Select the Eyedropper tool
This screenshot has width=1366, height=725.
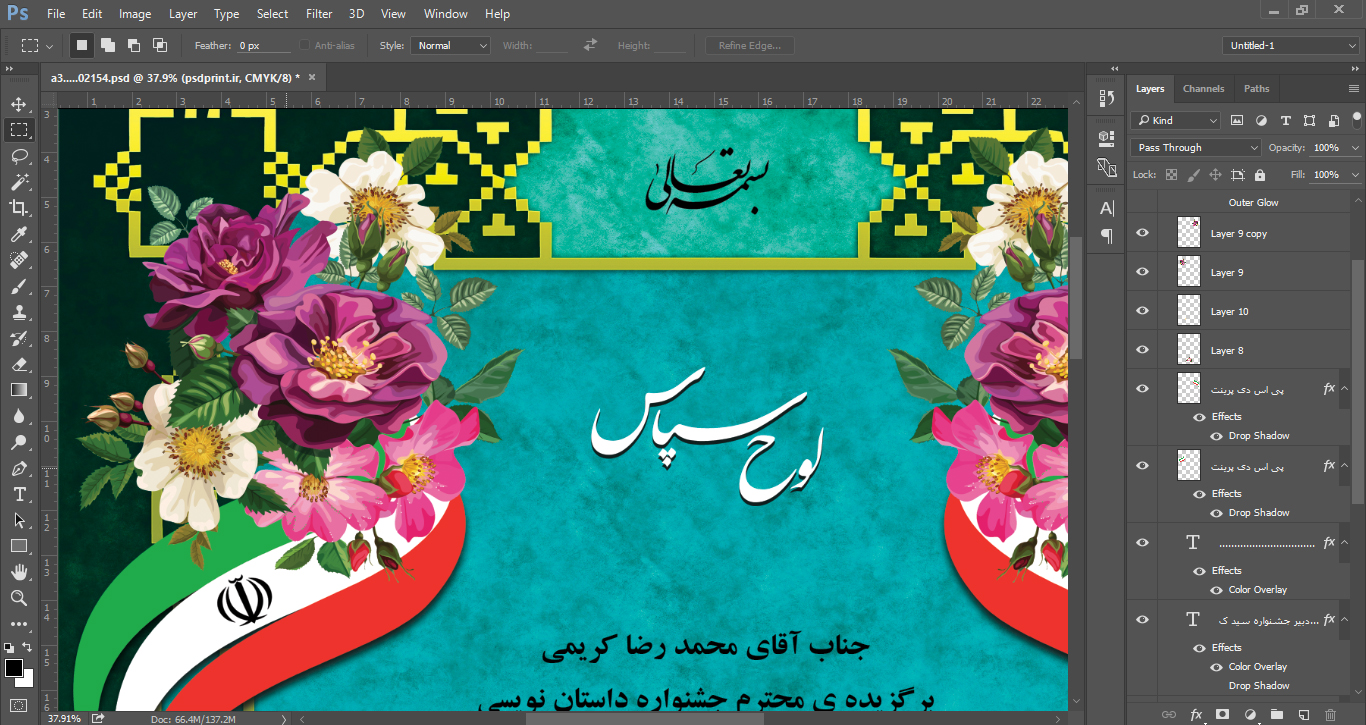(x=18, y=234)
